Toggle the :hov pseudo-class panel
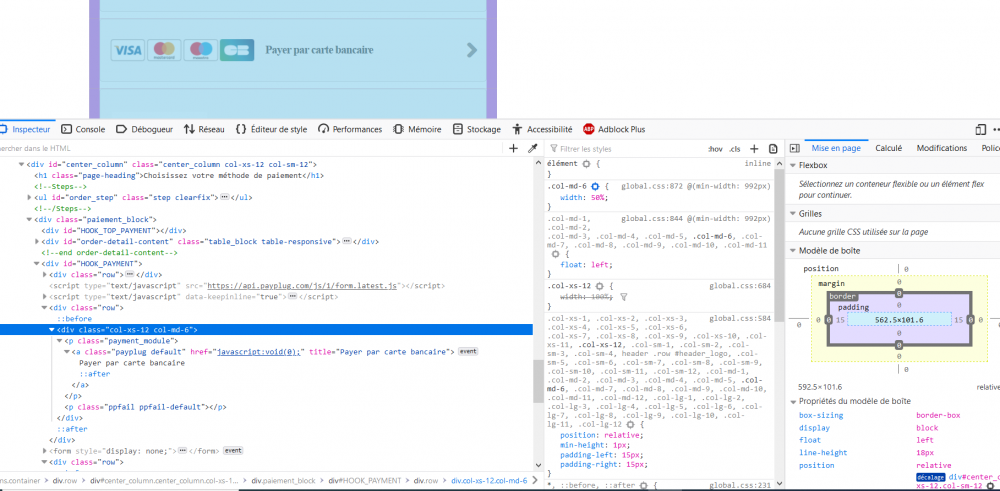The width and height of the screenshot is (1000, 491). click(715, 149)
